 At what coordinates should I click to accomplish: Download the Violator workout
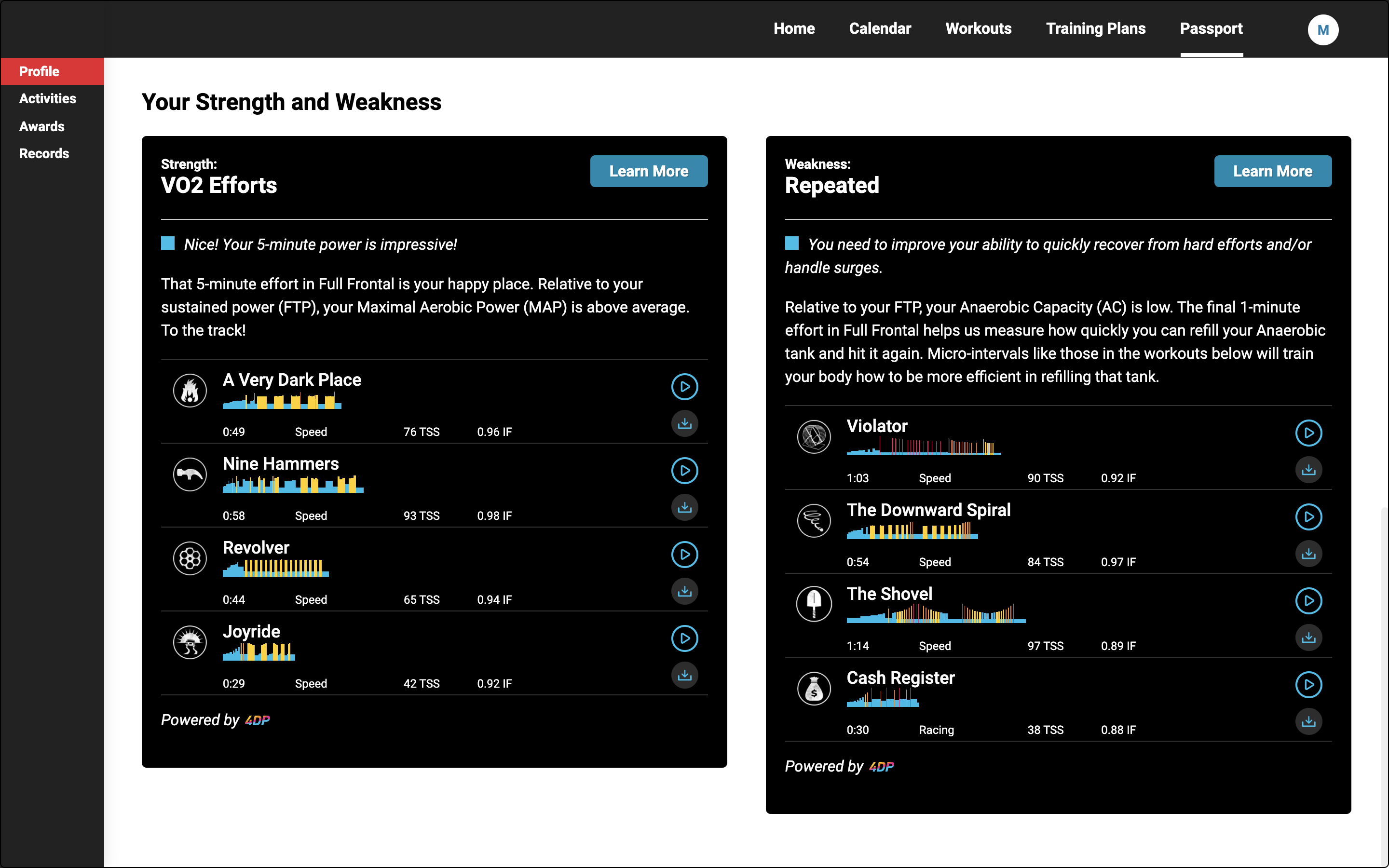pos(1308,470)
